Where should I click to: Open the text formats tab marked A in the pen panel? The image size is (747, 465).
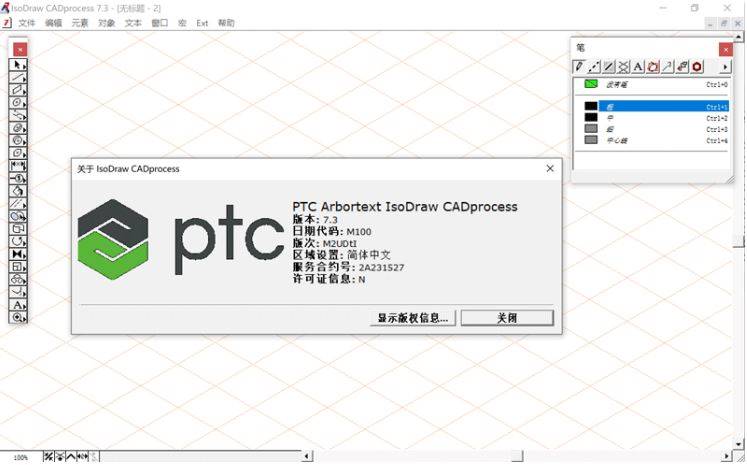coord(638,67)
